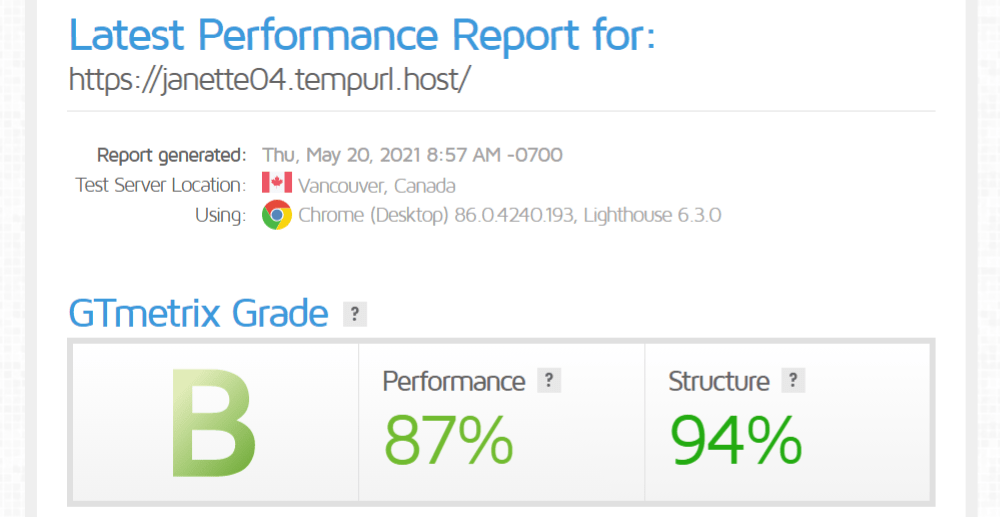Click the Chrome (Desktop) Lighthouse version text

tap(510, 215)
